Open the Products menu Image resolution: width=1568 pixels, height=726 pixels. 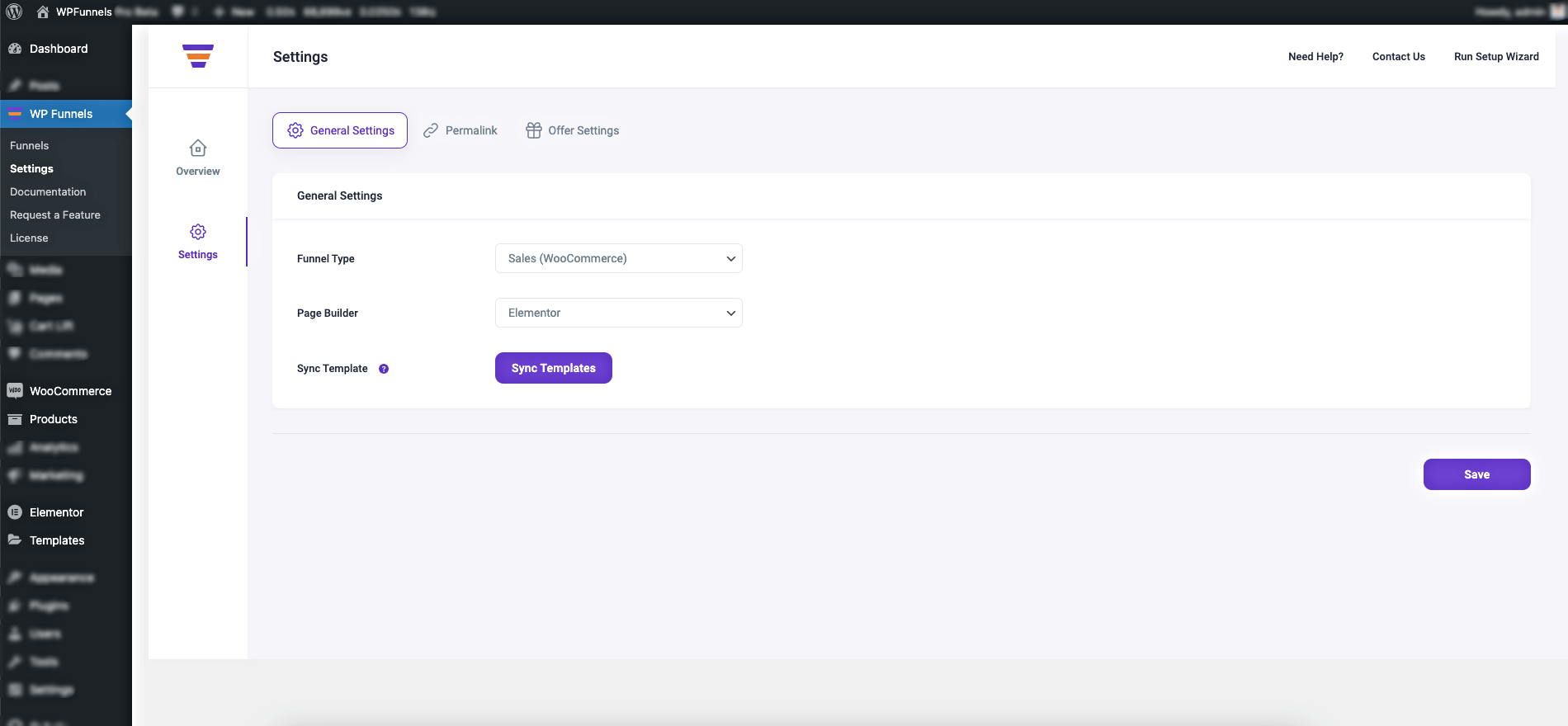pyautogui.click(x=66, y=419)
